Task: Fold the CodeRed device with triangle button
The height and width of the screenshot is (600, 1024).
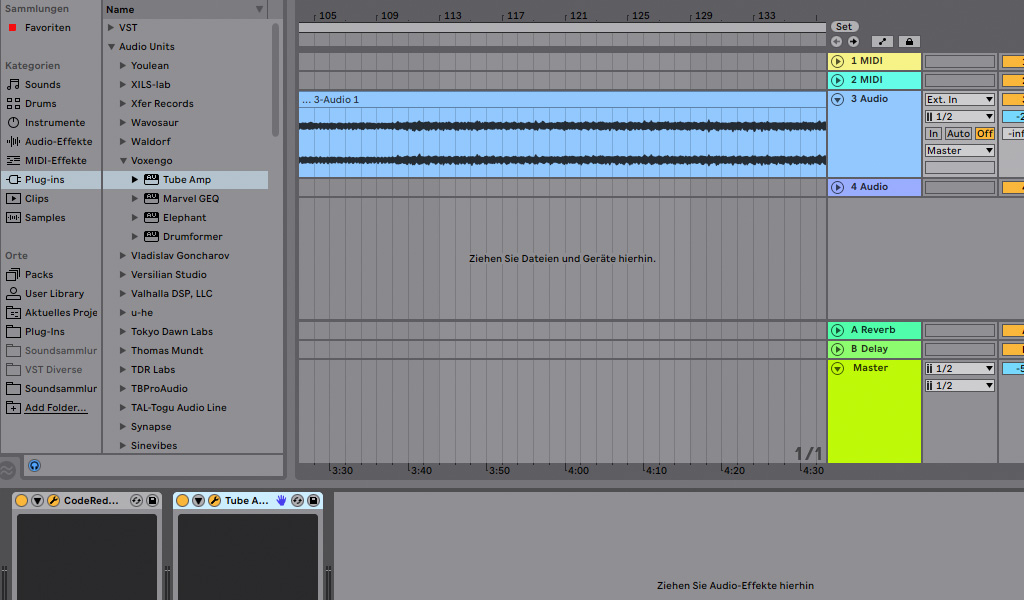Action: coord(37,501)
